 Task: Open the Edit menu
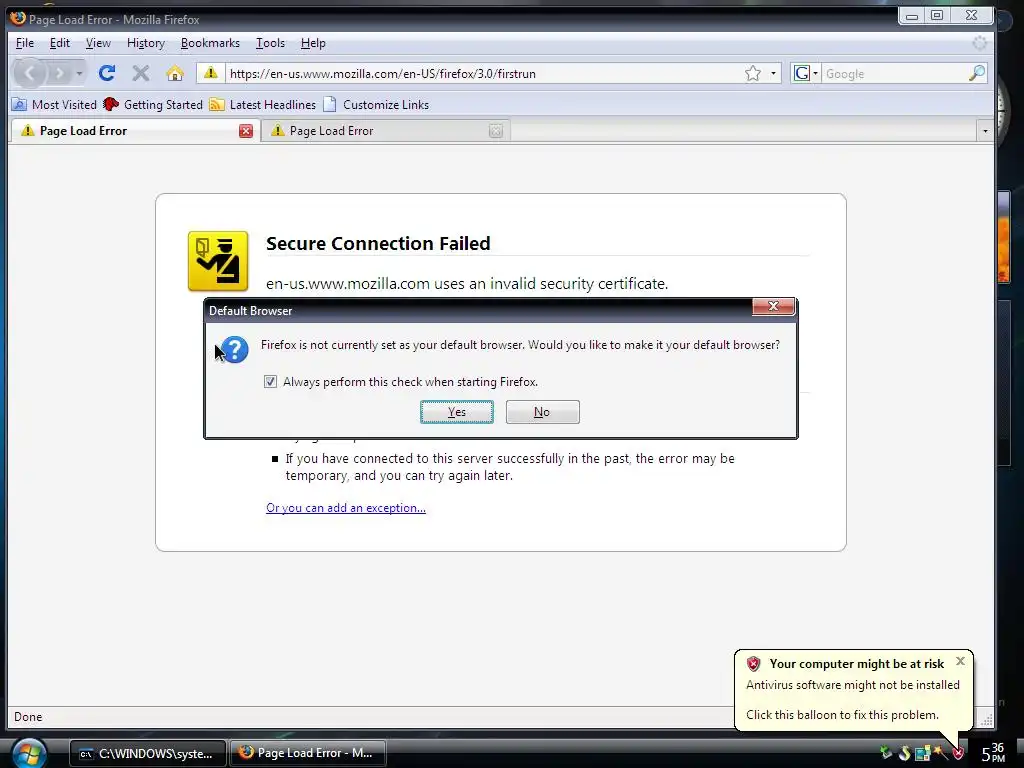59,43
